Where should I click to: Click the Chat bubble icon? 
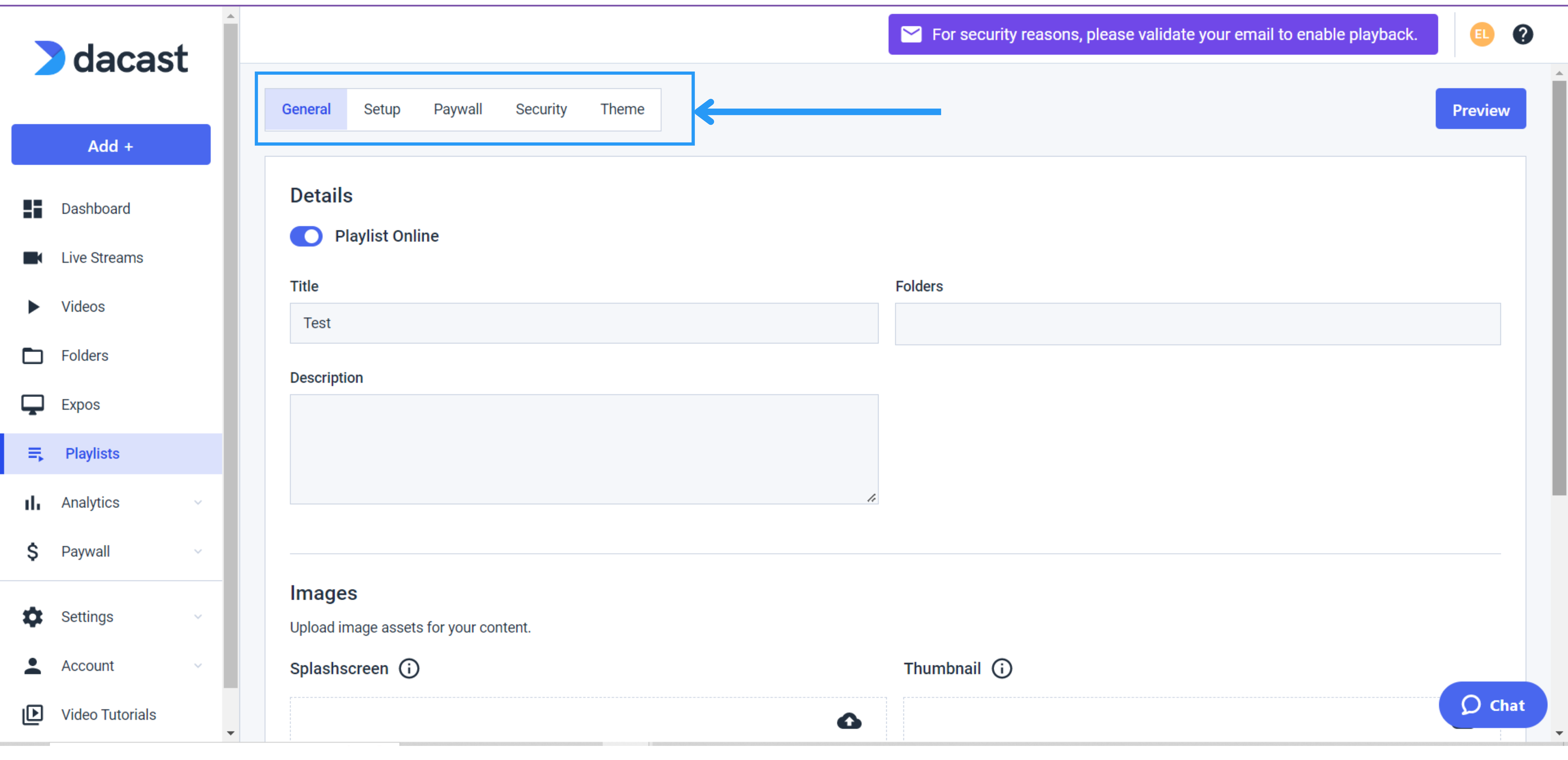tap(1471, 705)
